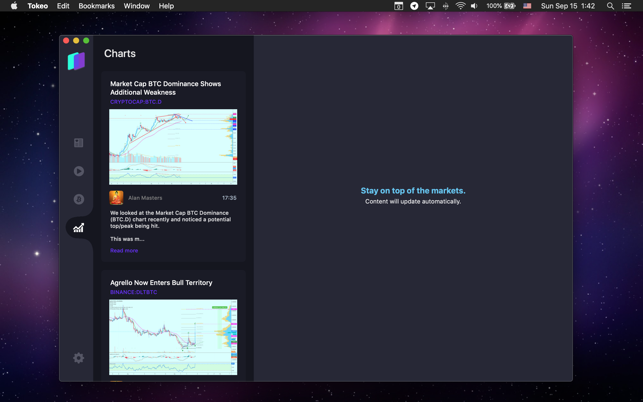Screen dimensions: 643x402
Task: Open the Bookmarks menu
Action: click(96, 6)
